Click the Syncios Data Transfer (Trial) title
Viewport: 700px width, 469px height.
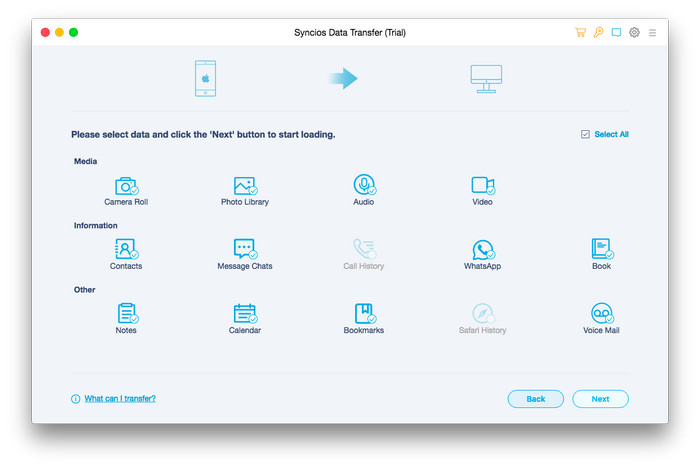pyautogui.click(x=350, y=33)
